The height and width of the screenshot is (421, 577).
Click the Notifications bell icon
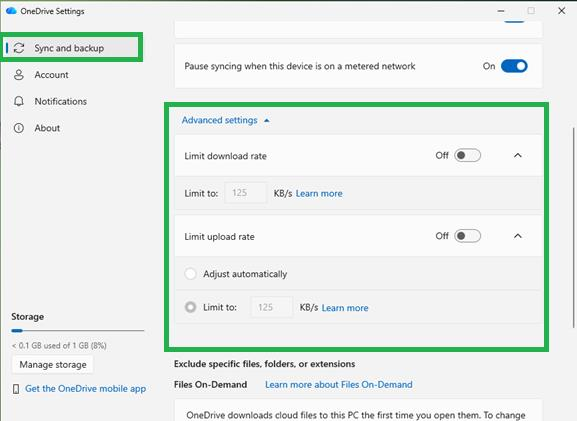pos(19,101)
